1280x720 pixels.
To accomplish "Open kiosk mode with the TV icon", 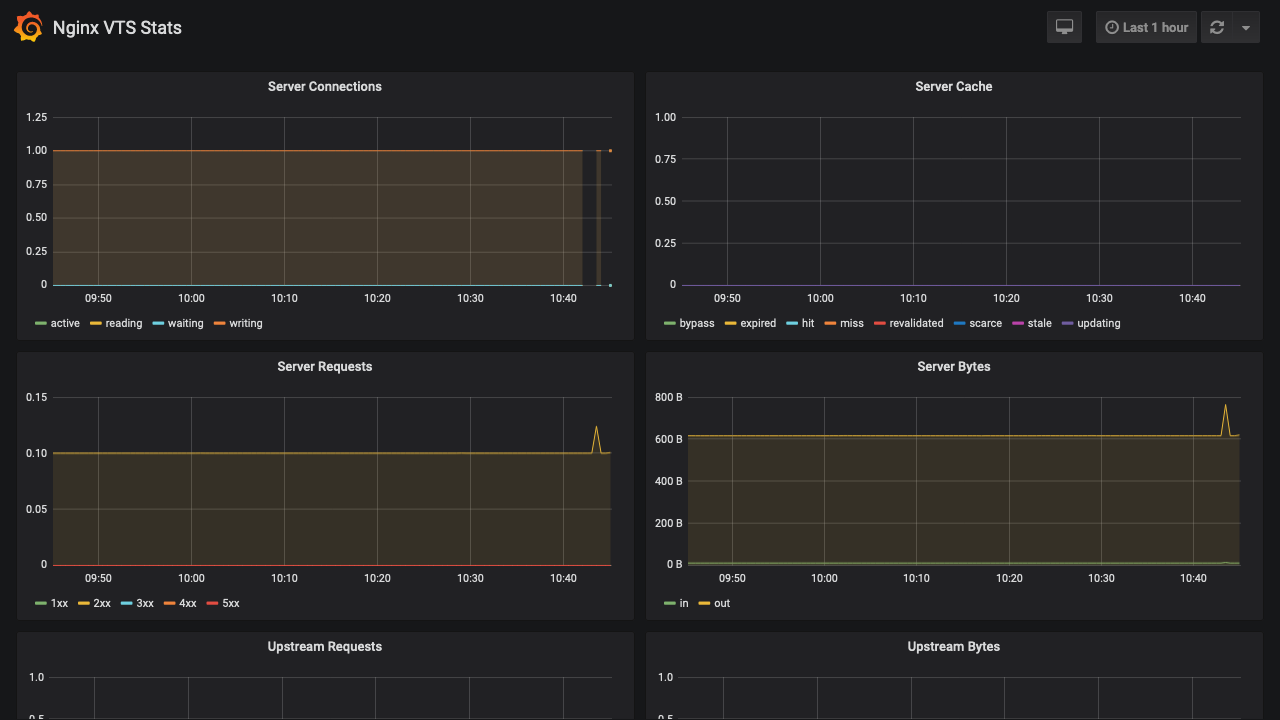I will pos(1063,27).
